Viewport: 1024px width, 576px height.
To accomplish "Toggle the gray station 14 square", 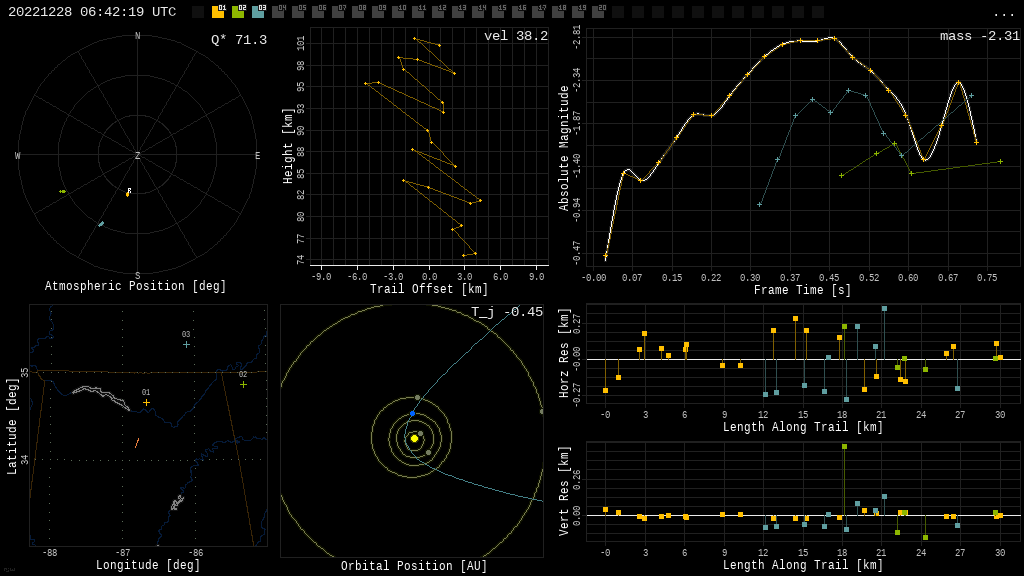I will click(x=478, y=12).
